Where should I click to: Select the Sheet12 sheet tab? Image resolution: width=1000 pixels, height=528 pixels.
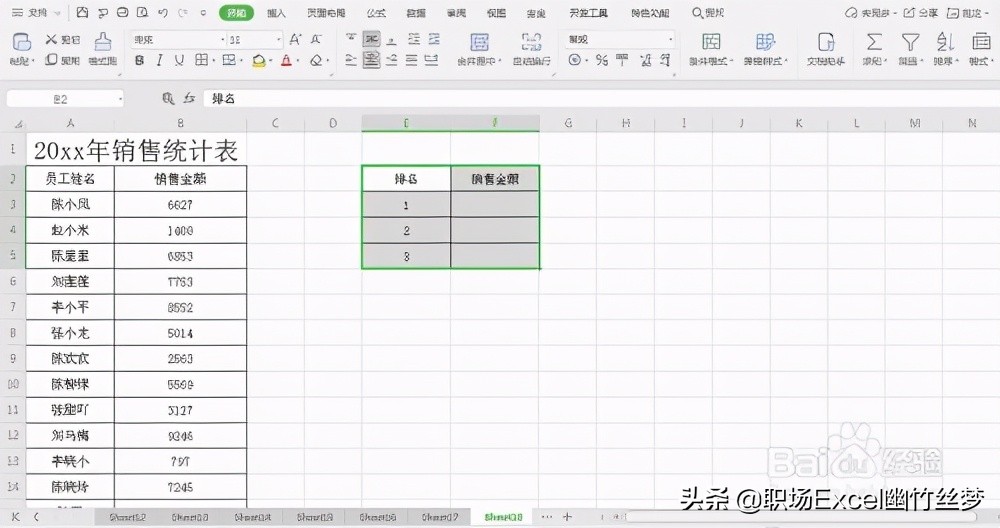(x=128, y=517)
